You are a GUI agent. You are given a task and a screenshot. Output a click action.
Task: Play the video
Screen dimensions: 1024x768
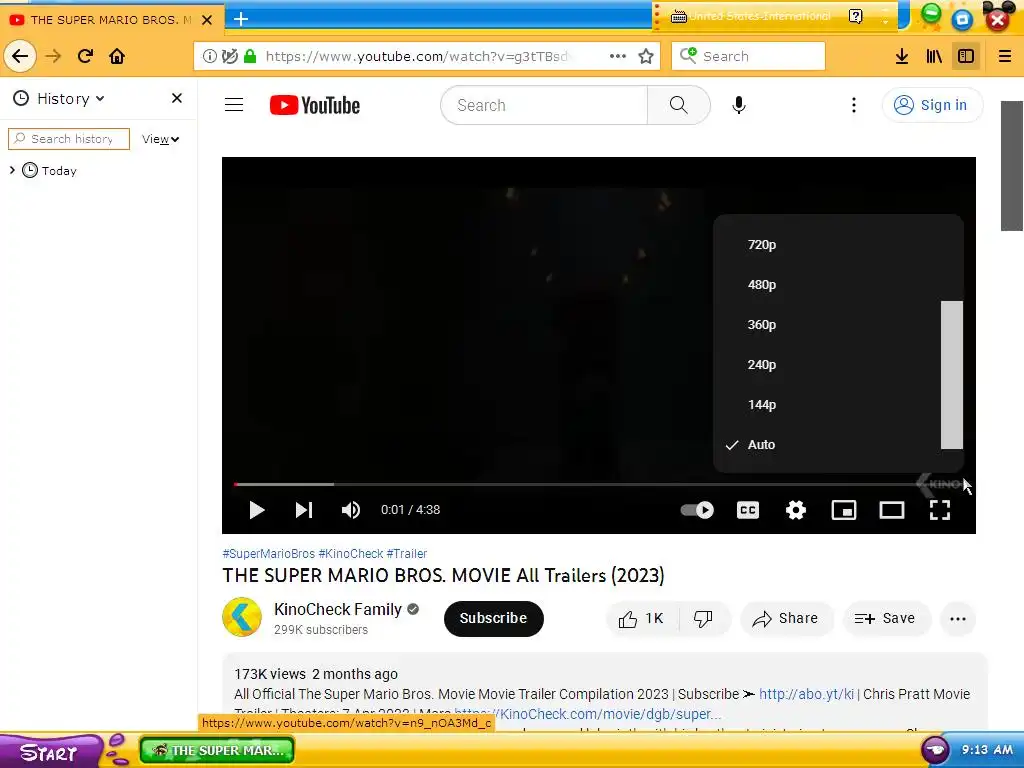(x=257, y=510)
